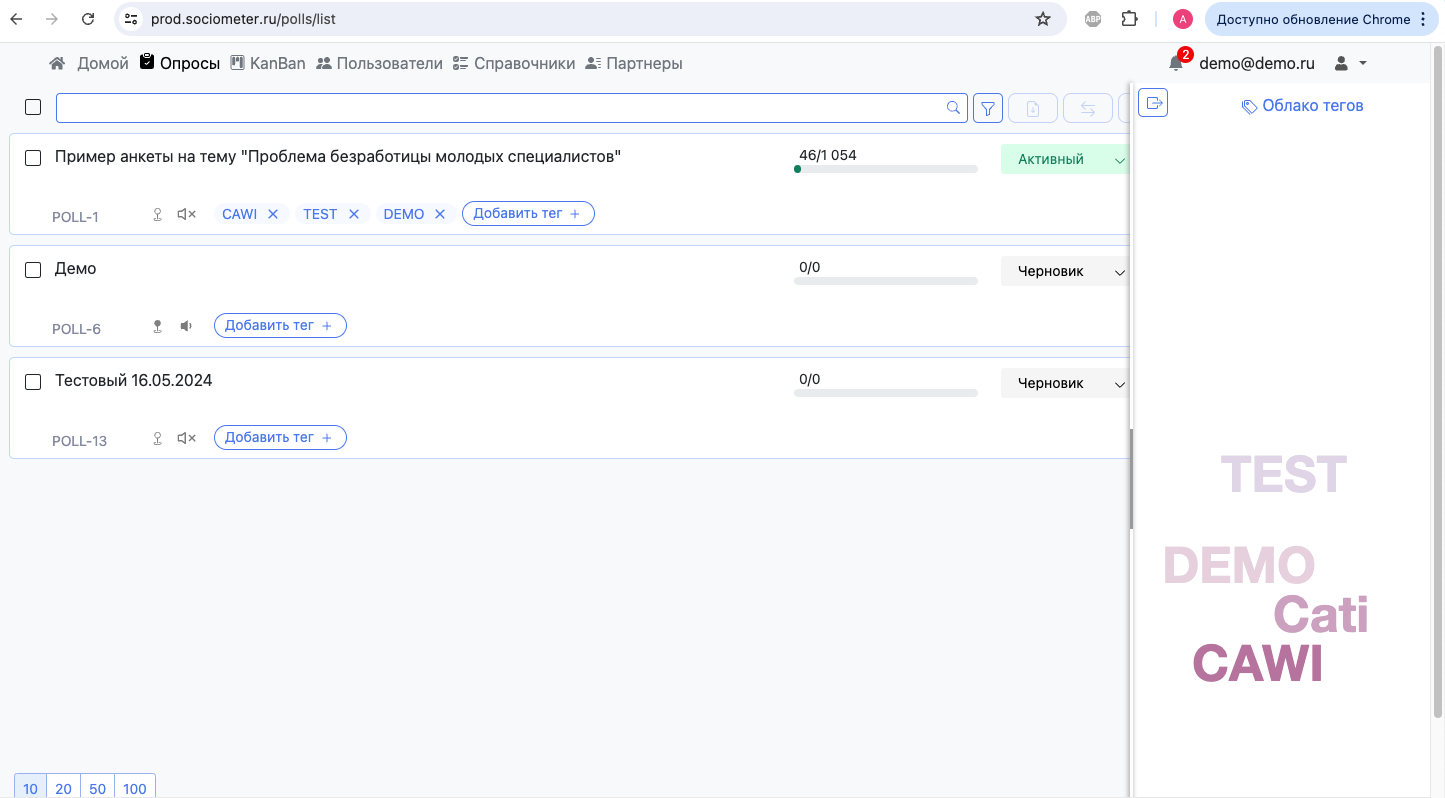
Task: Click the search magnifier icon
Action: 954,108
